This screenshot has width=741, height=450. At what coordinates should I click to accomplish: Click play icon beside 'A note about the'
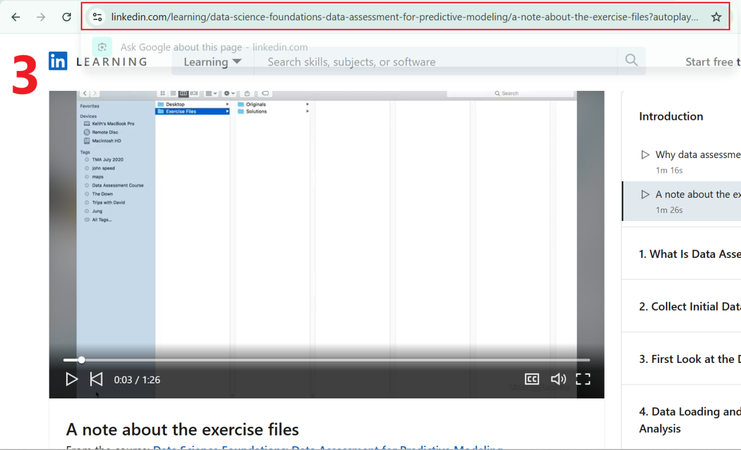pos(645,194)
